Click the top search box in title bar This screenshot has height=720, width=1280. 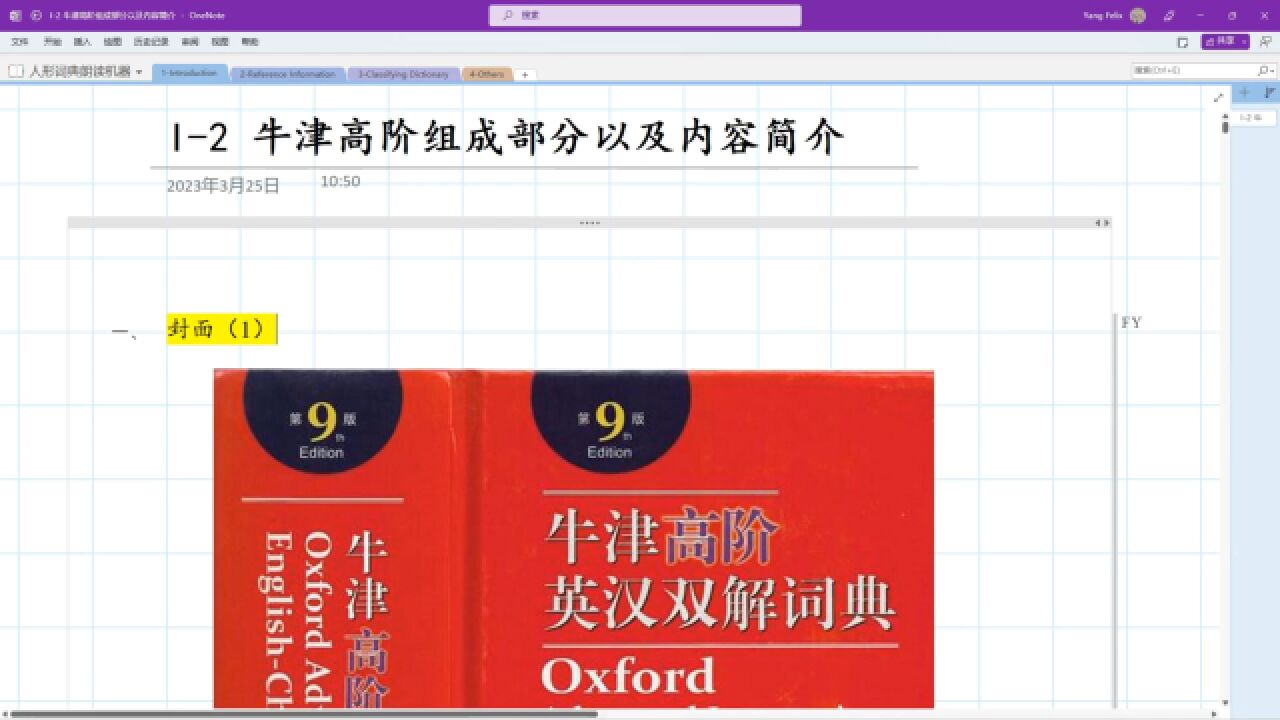pyautogui.click(x=645, y=15)
